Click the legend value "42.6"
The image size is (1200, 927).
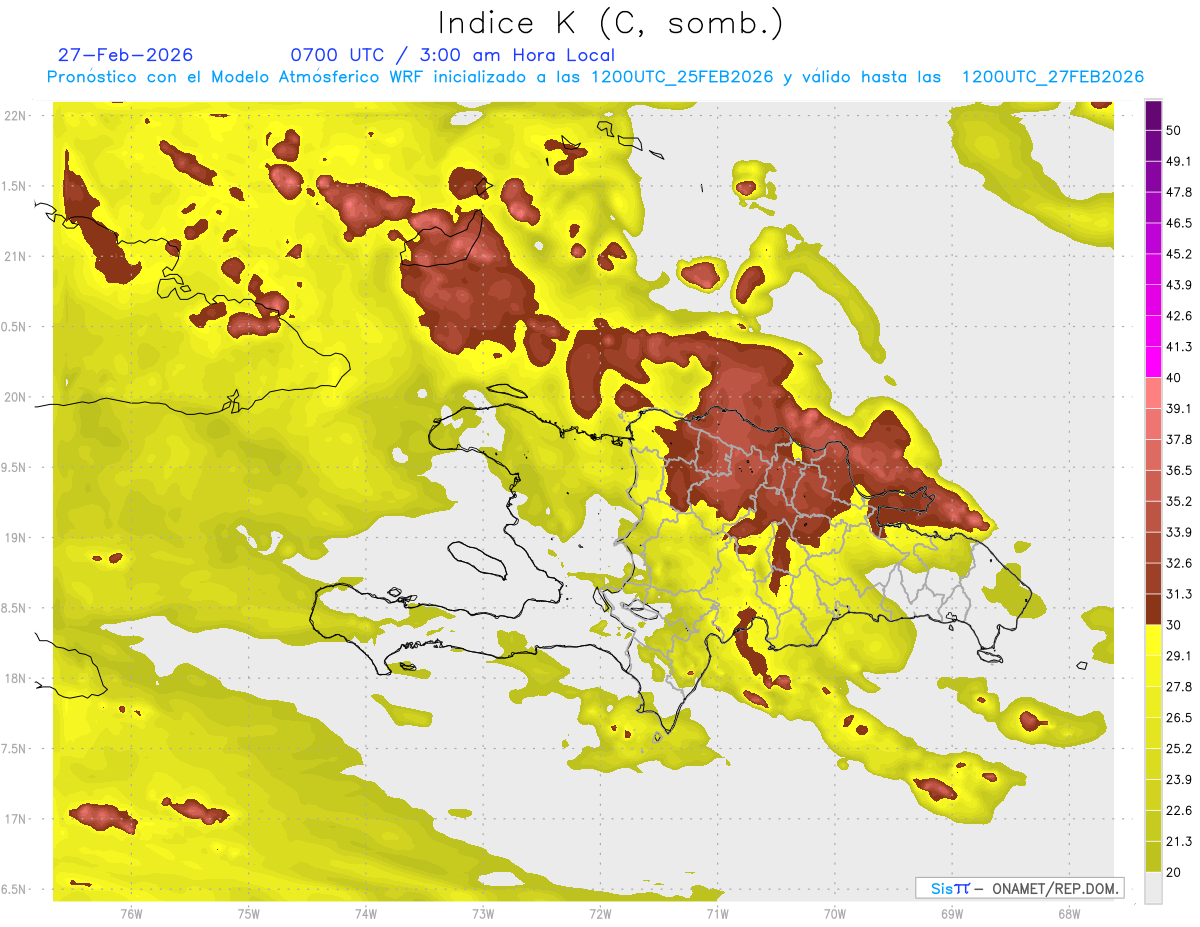pos(1179,317)
